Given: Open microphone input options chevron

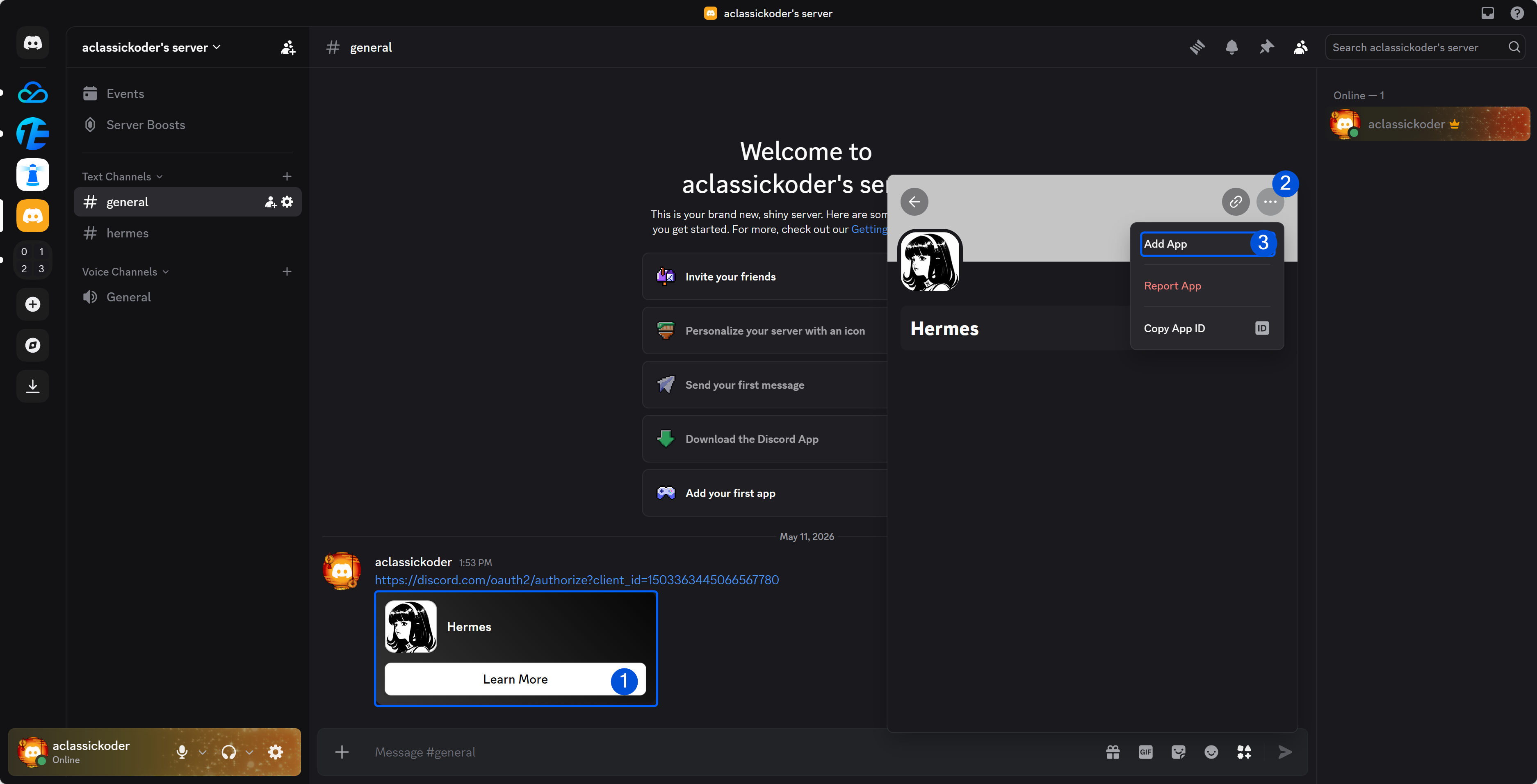Looking at the screenshot, I should [202, 752].
